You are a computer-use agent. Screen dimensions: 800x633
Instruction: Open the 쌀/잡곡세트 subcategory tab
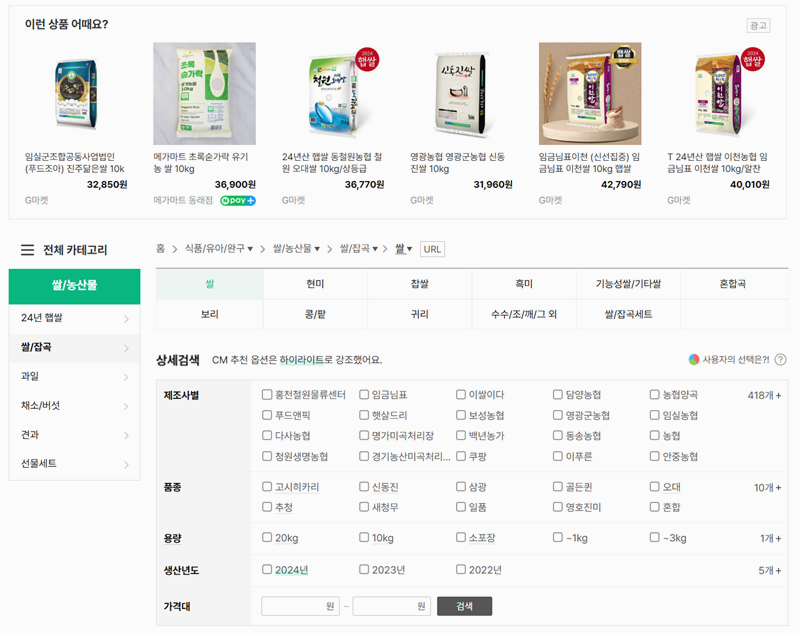[628, 314]
